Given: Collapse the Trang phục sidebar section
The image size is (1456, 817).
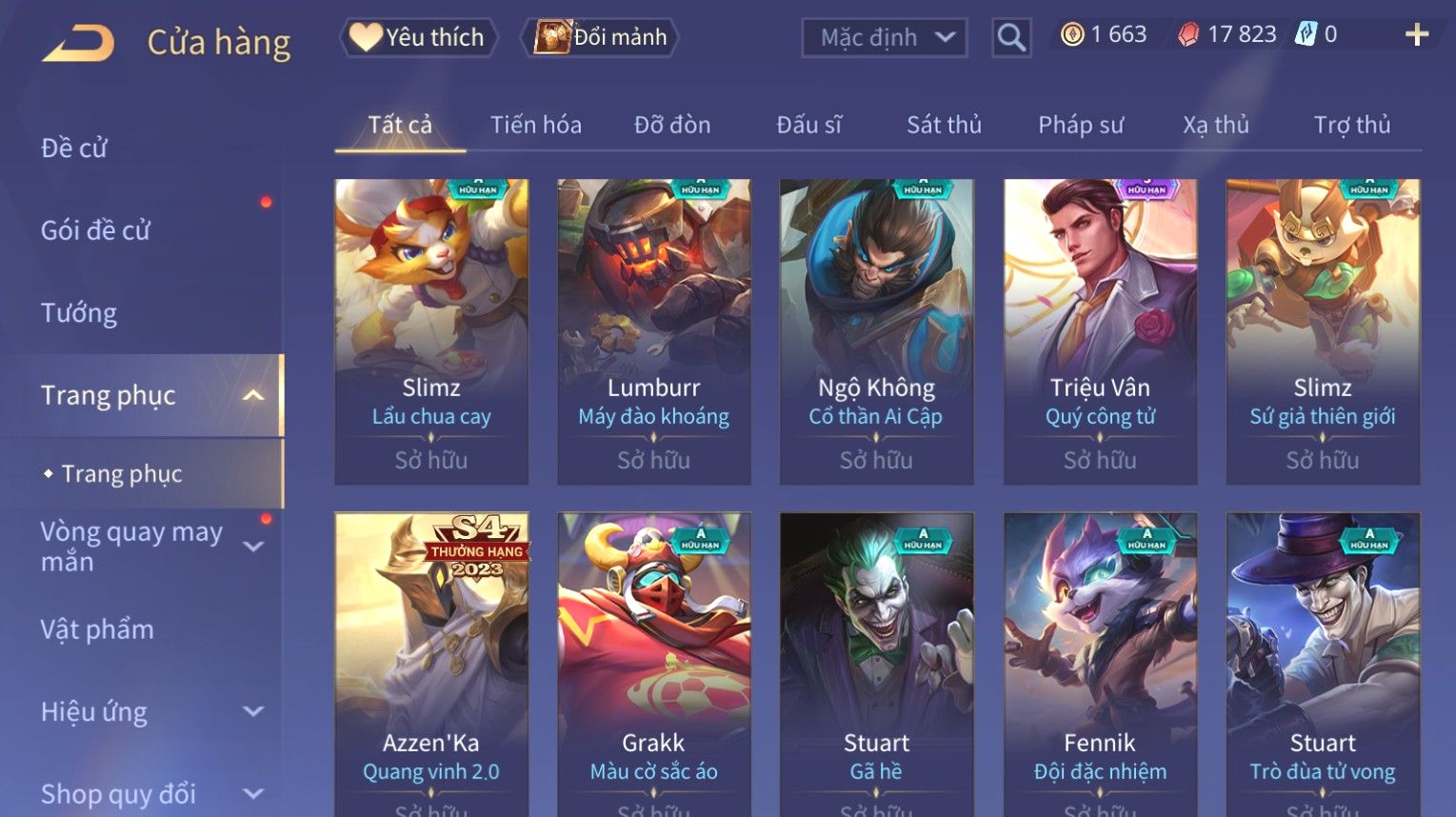Looking at the screenshot, I should pyautogui.click(x=253, y=395).
